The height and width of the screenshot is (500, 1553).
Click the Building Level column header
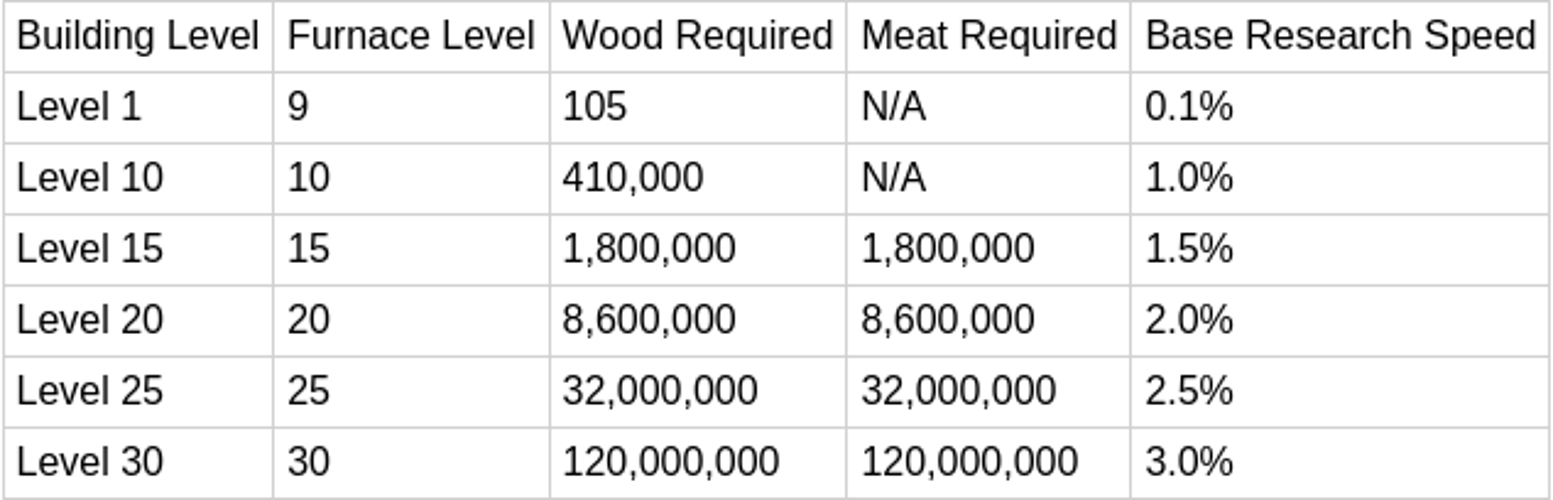(138, 36)
